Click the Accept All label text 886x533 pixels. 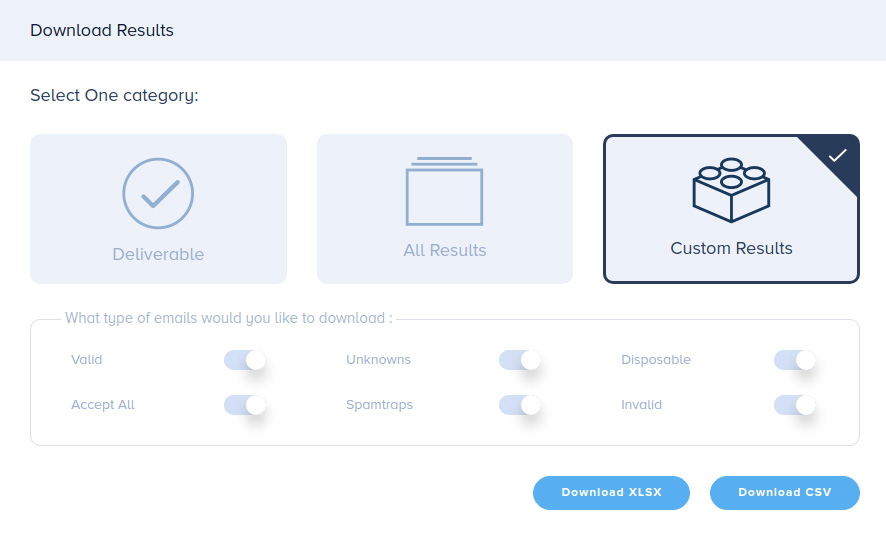click(x=103, y=405)
